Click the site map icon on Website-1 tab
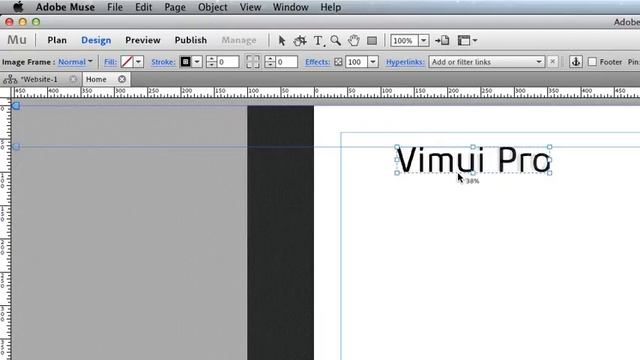This screenshot has width=640, height=360. 10,79
